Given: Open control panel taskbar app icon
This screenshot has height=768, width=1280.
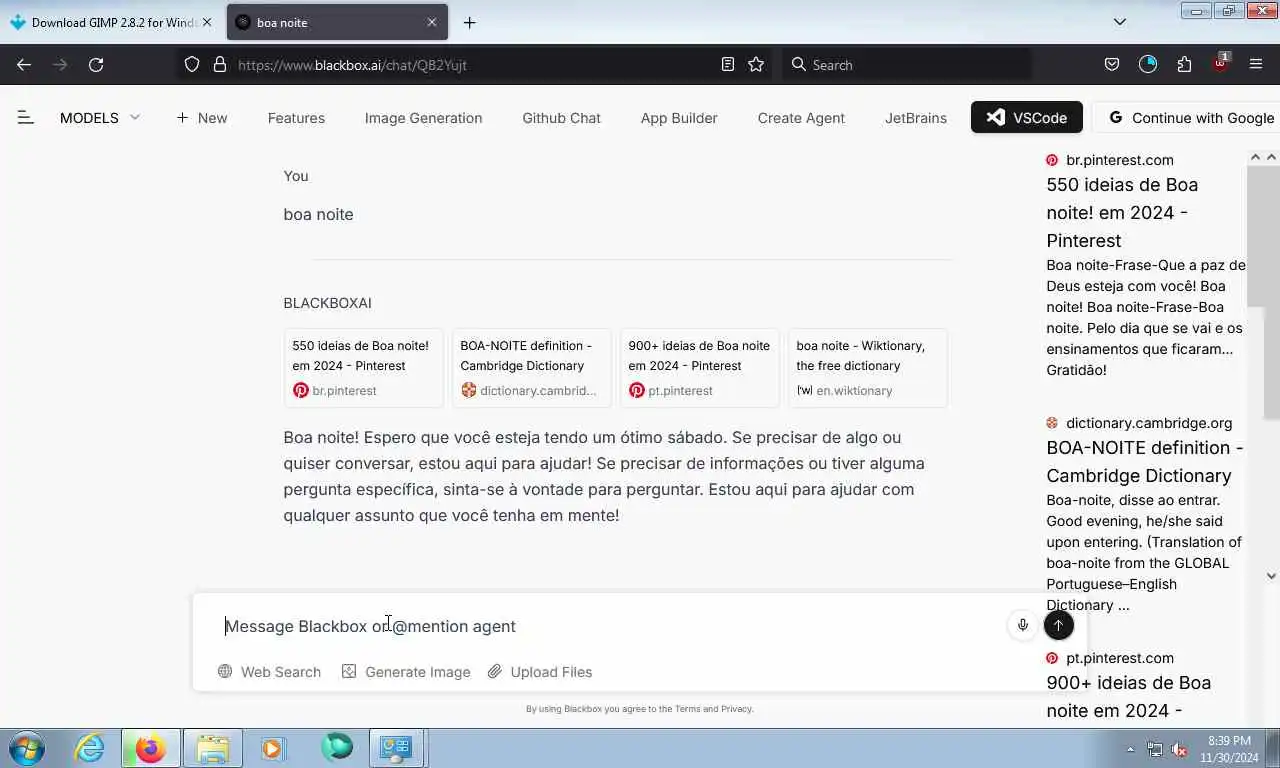Looking at the screenshot, I should [397, 748].
